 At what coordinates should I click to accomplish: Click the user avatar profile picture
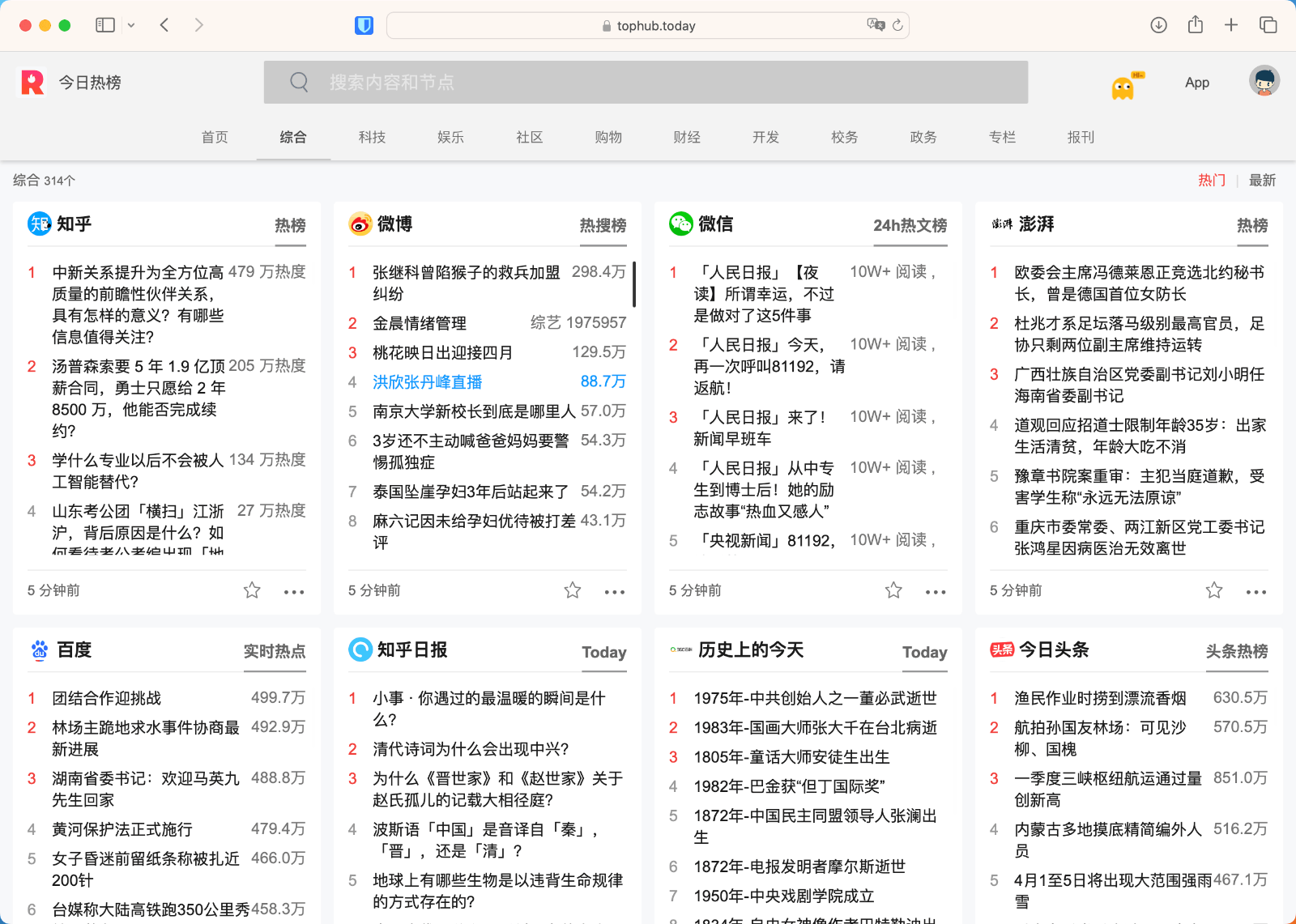click(1264, 81)
